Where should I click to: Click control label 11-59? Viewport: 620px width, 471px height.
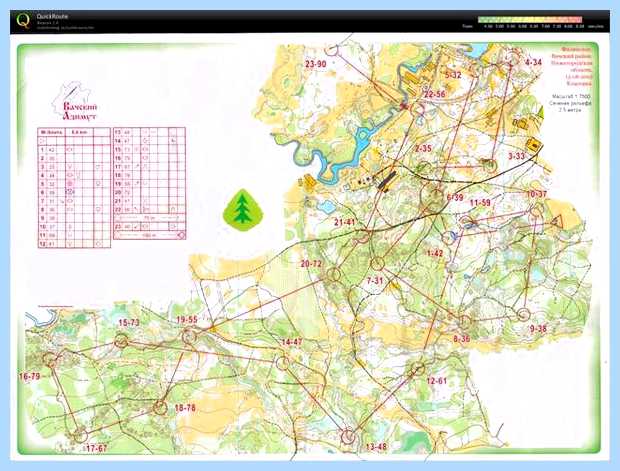(x=480, y=203)
